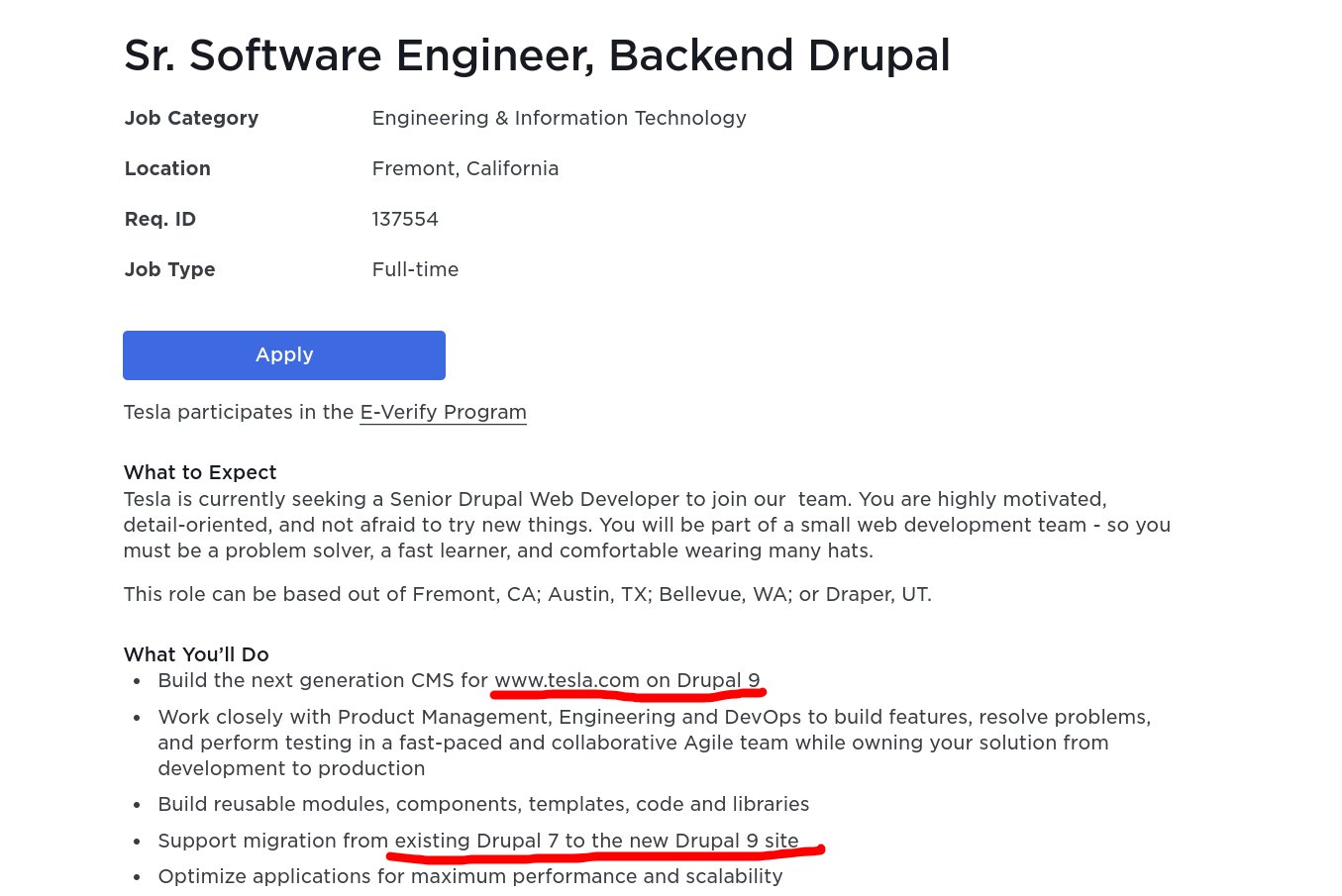Click the requisition number 137554
Viewport: 1342px width, 896px height.
[x=405, y=219]
